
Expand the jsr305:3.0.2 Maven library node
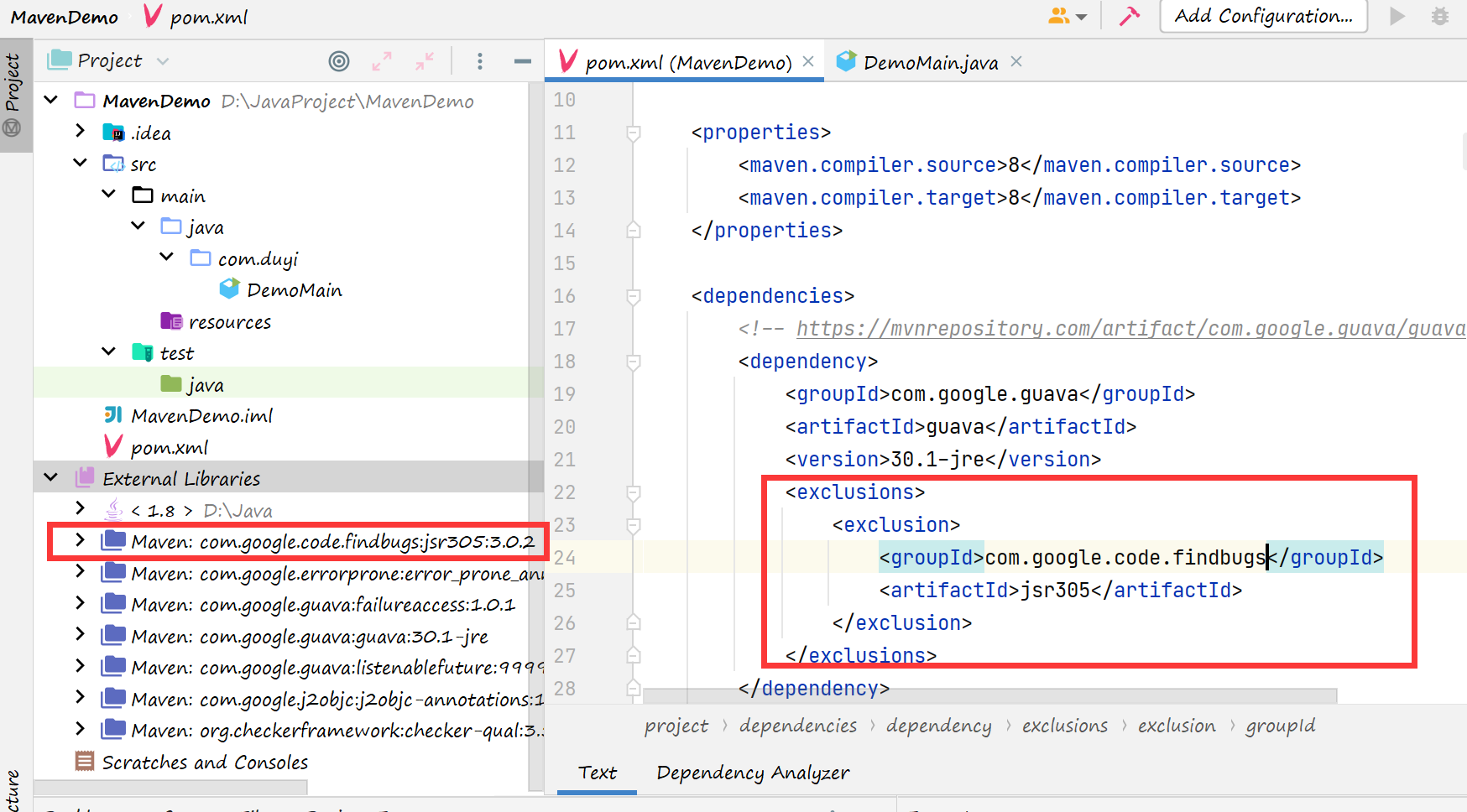point(80,541)
